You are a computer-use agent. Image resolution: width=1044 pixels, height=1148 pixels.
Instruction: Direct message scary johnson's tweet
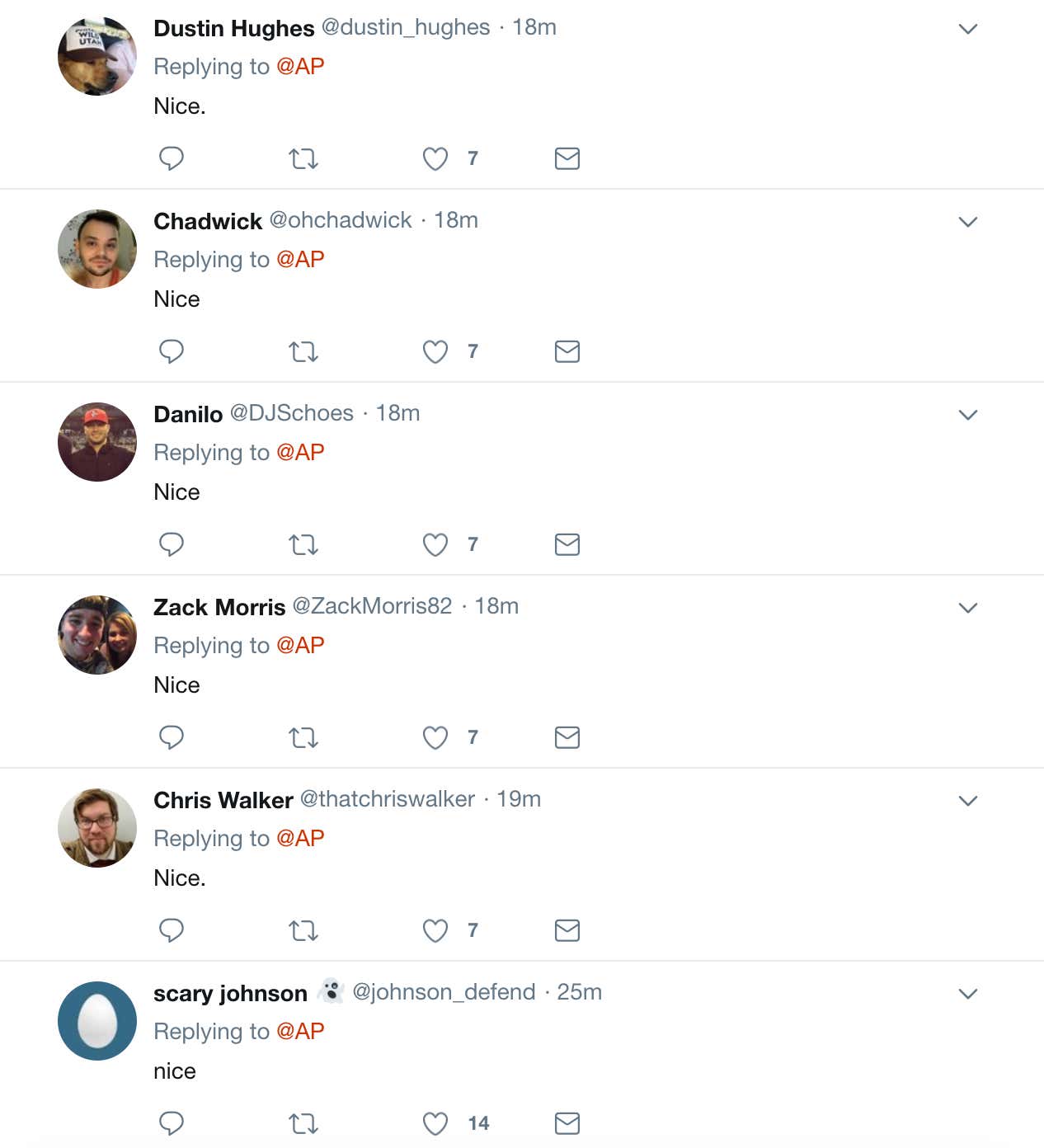point(567,1123)
